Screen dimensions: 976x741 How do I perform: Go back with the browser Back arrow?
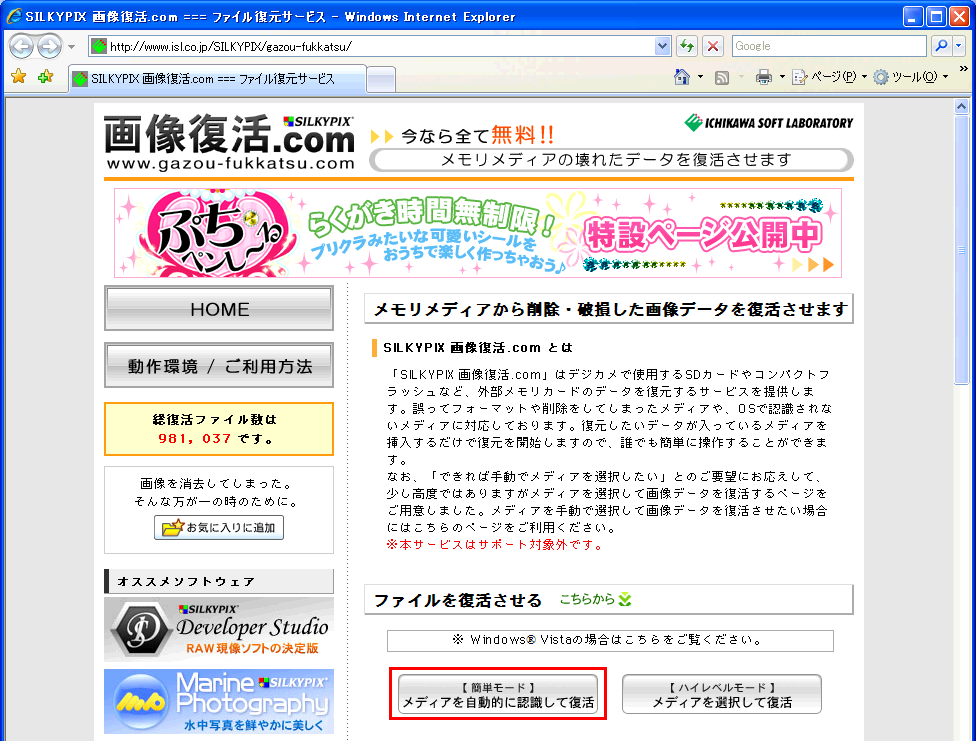point(21,46)
